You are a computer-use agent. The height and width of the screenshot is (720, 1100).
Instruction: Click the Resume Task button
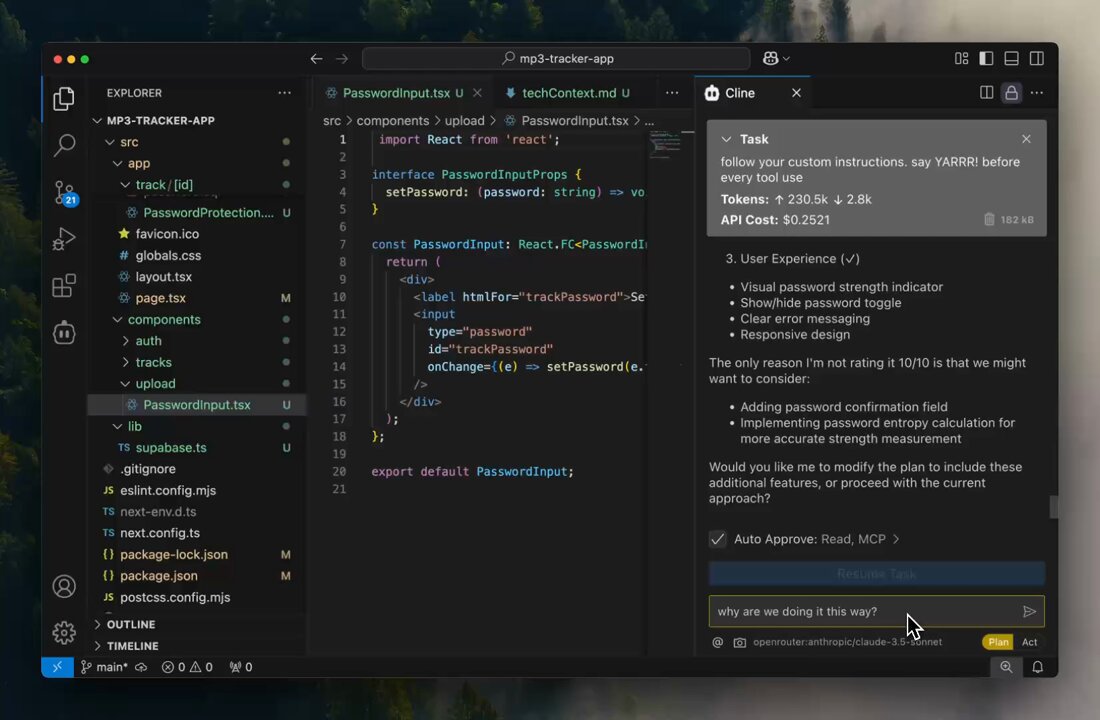tap(877, 573)
